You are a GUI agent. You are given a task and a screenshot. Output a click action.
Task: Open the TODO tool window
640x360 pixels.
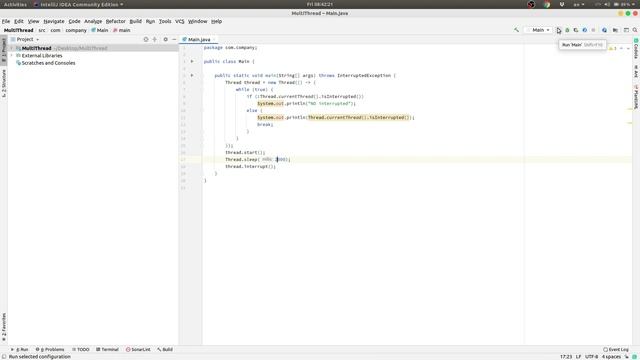coord(81,349)
